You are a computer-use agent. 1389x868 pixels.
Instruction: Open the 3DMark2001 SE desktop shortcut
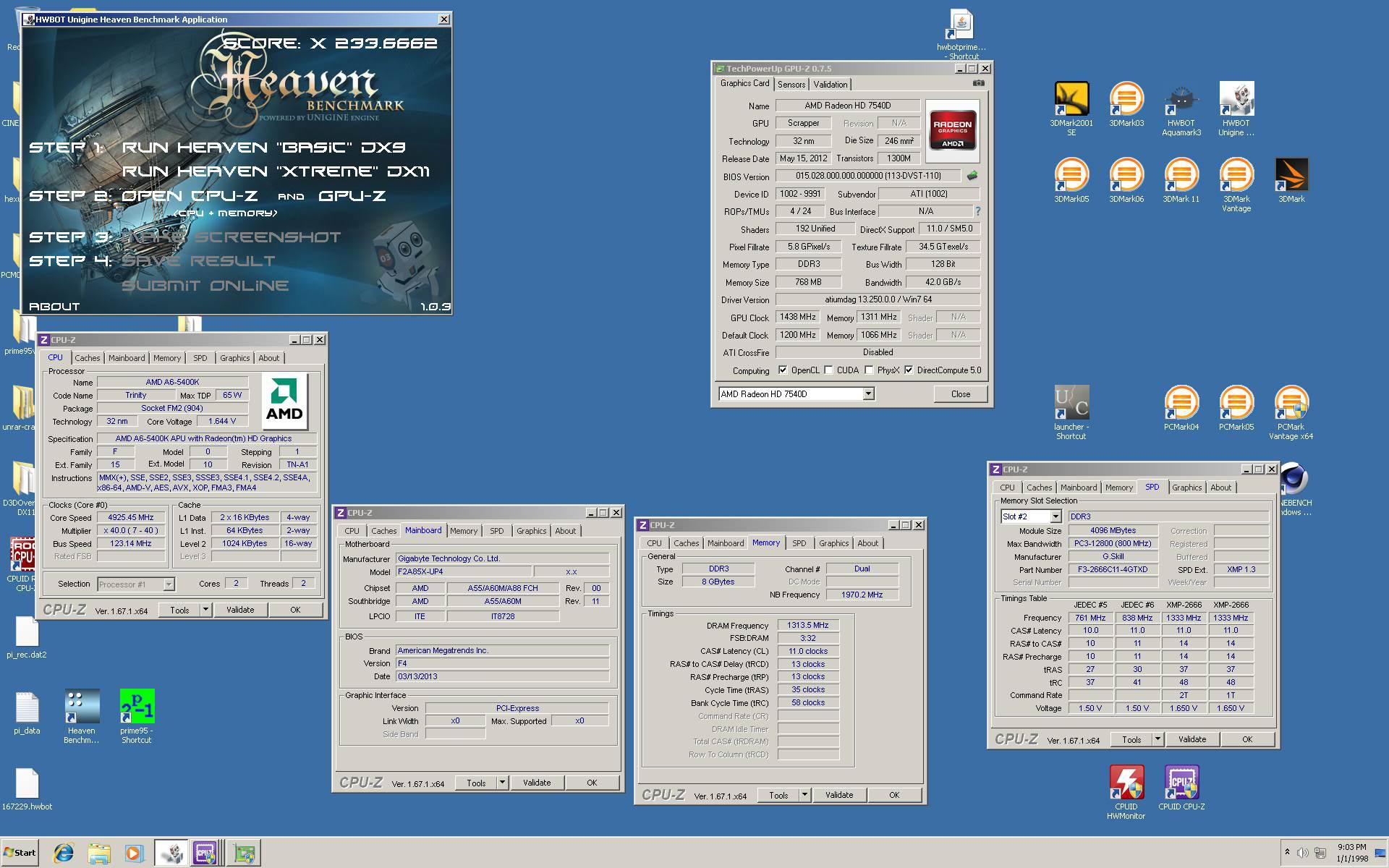1071,109
